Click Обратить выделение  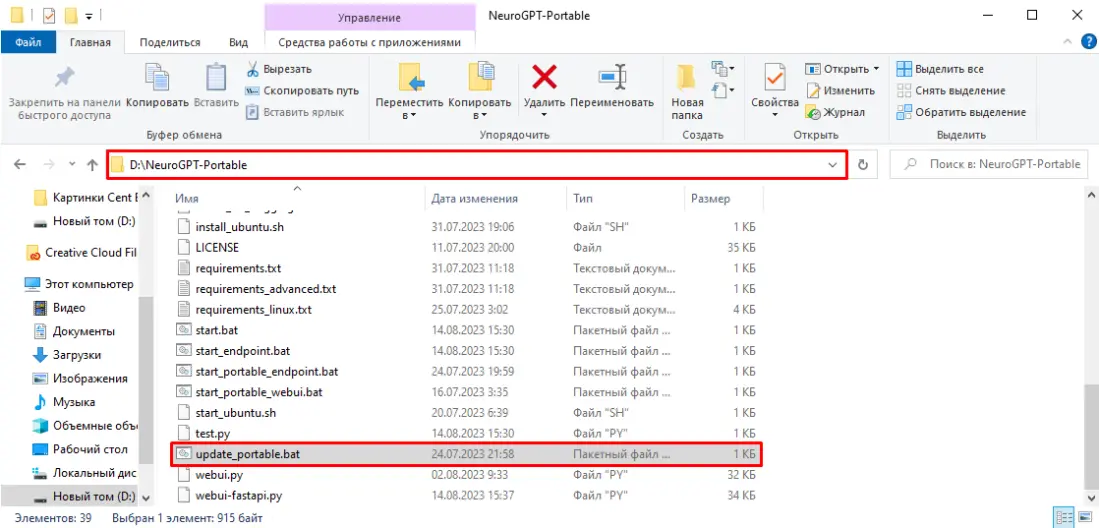point(961,112)
